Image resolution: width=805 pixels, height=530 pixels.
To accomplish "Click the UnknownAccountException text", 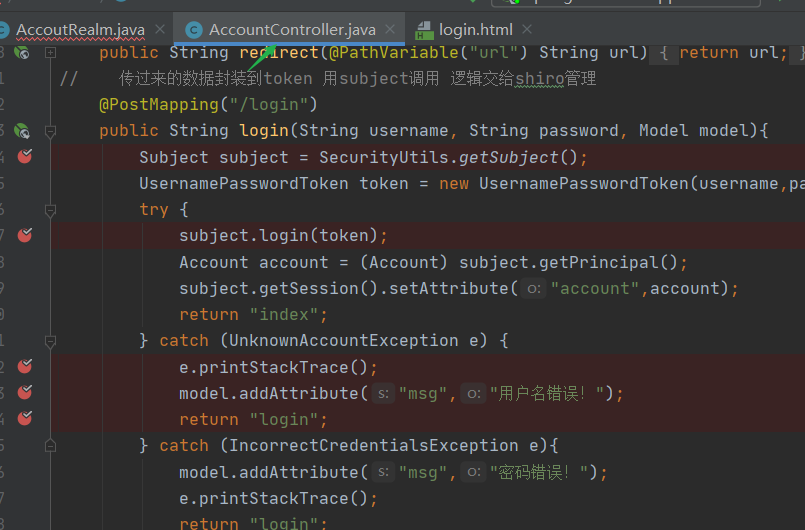I will (x=343, y=340).
